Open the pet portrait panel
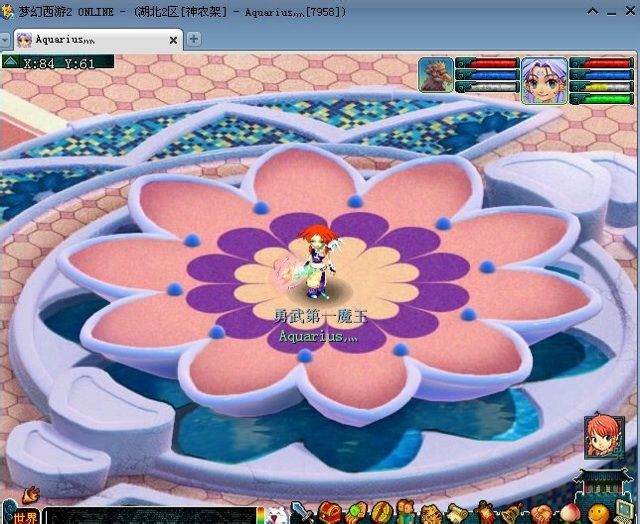 (436, 74)
